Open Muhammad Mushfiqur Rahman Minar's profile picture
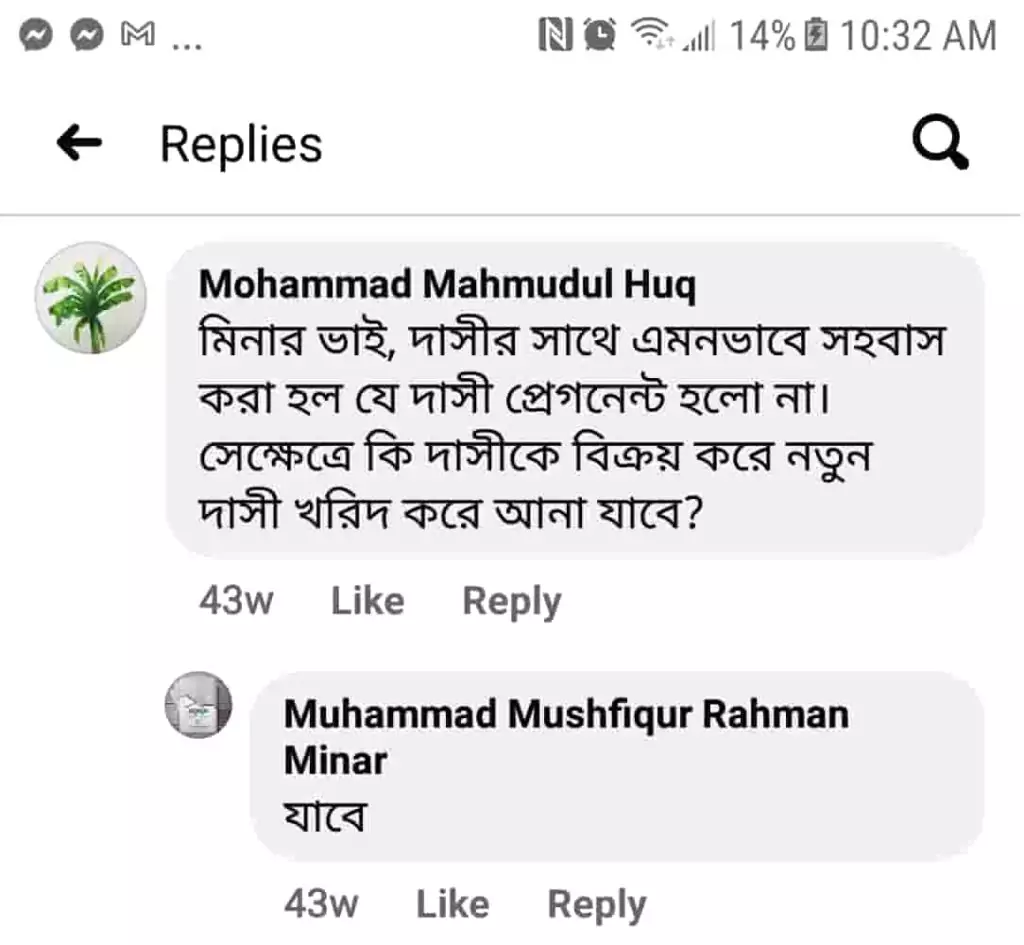Viewport: 1024px width, 945px height. click(x=198, y=705)
